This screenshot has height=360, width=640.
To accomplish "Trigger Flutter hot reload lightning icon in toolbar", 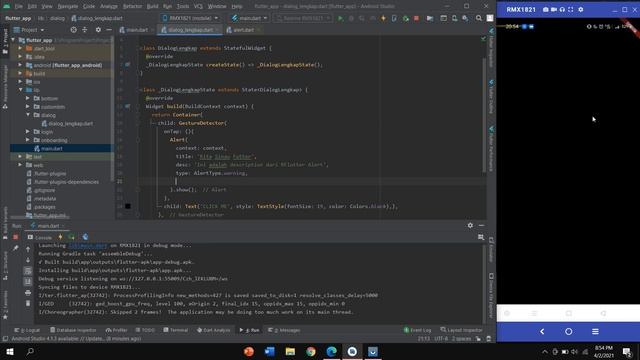I will pyautogui.click(x=383, y=18).
